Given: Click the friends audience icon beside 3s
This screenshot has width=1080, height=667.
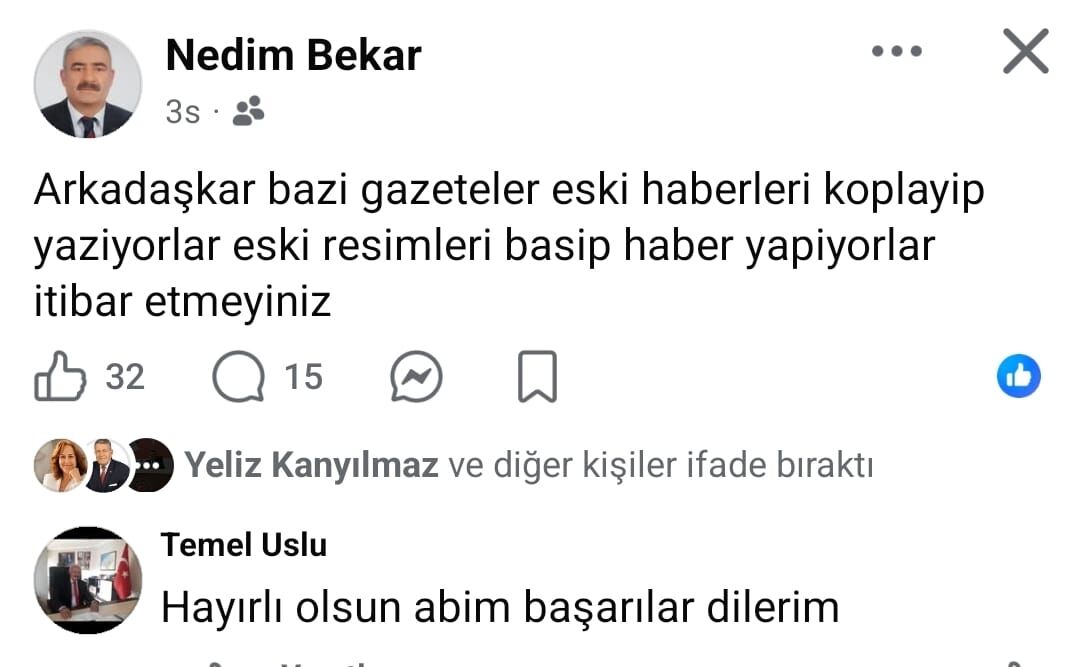Looking at the screenshot, I should (249, 111).
